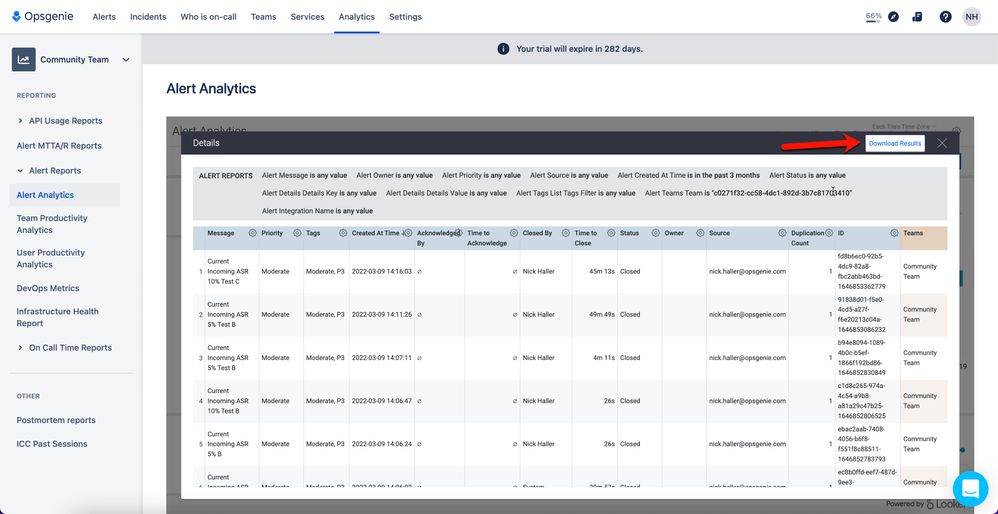Open gear settings for Acknowledged By column
The width and height of the screenshot is (998, 514).
(x=457, y=233)
